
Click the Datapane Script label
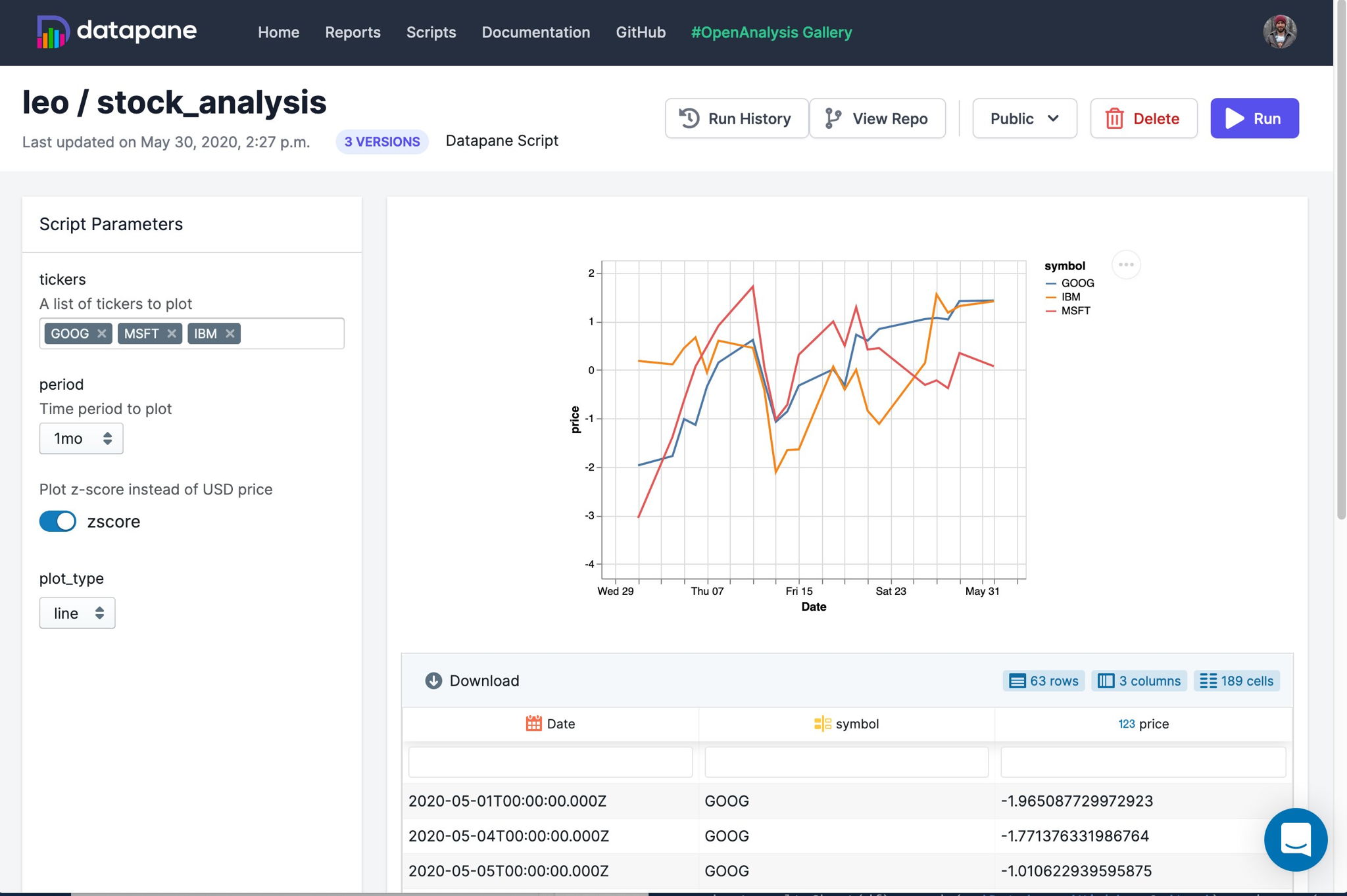(x=502, y=141)
